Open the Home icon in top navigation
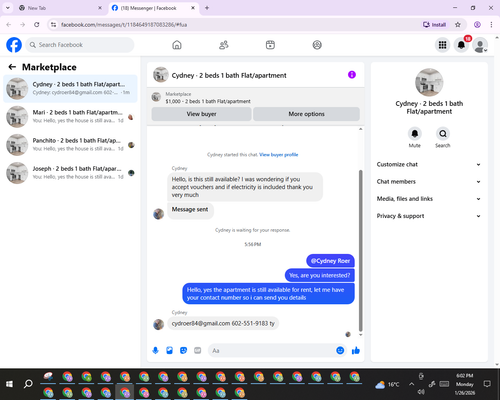 pos(177,45)
